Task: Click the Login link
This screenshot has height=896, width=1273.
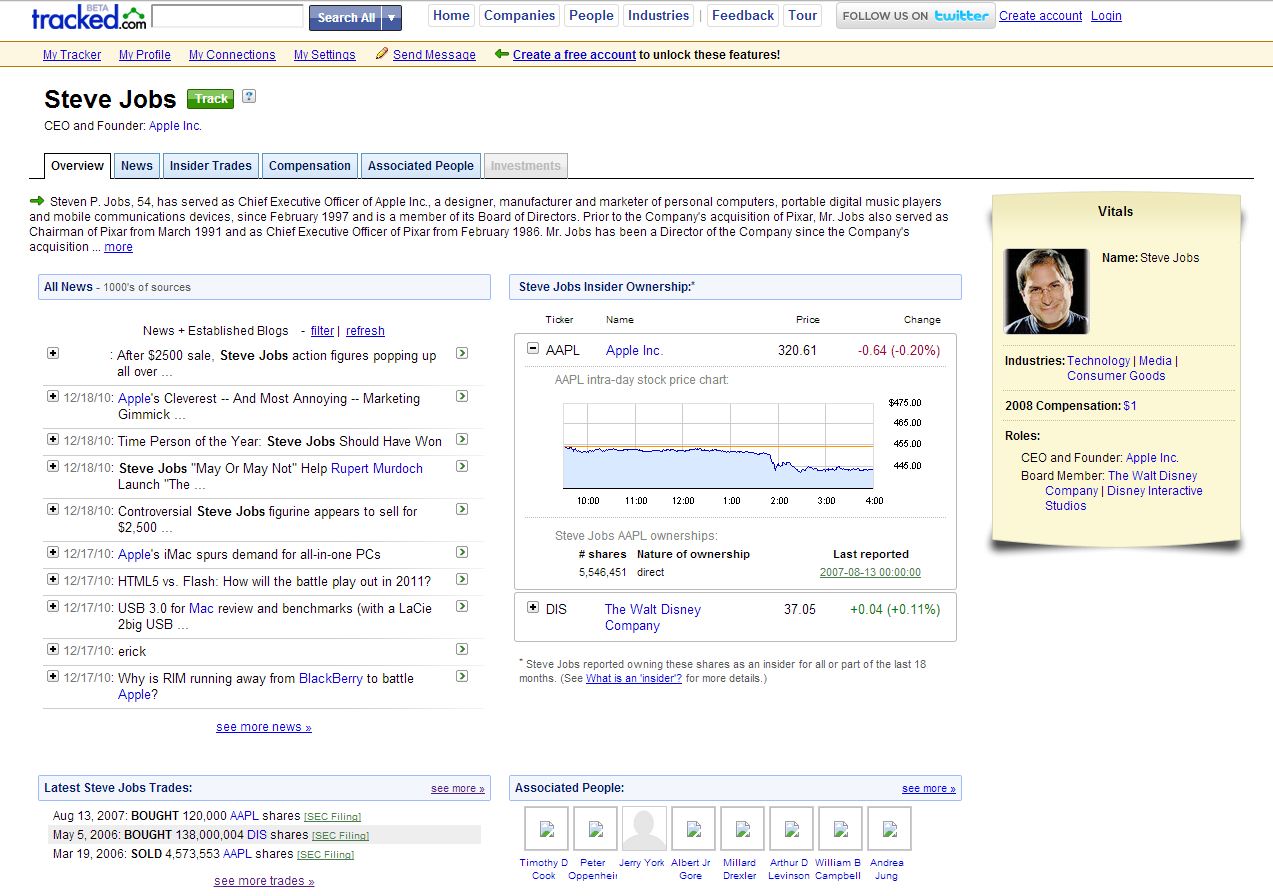Action: point(1106,16)
